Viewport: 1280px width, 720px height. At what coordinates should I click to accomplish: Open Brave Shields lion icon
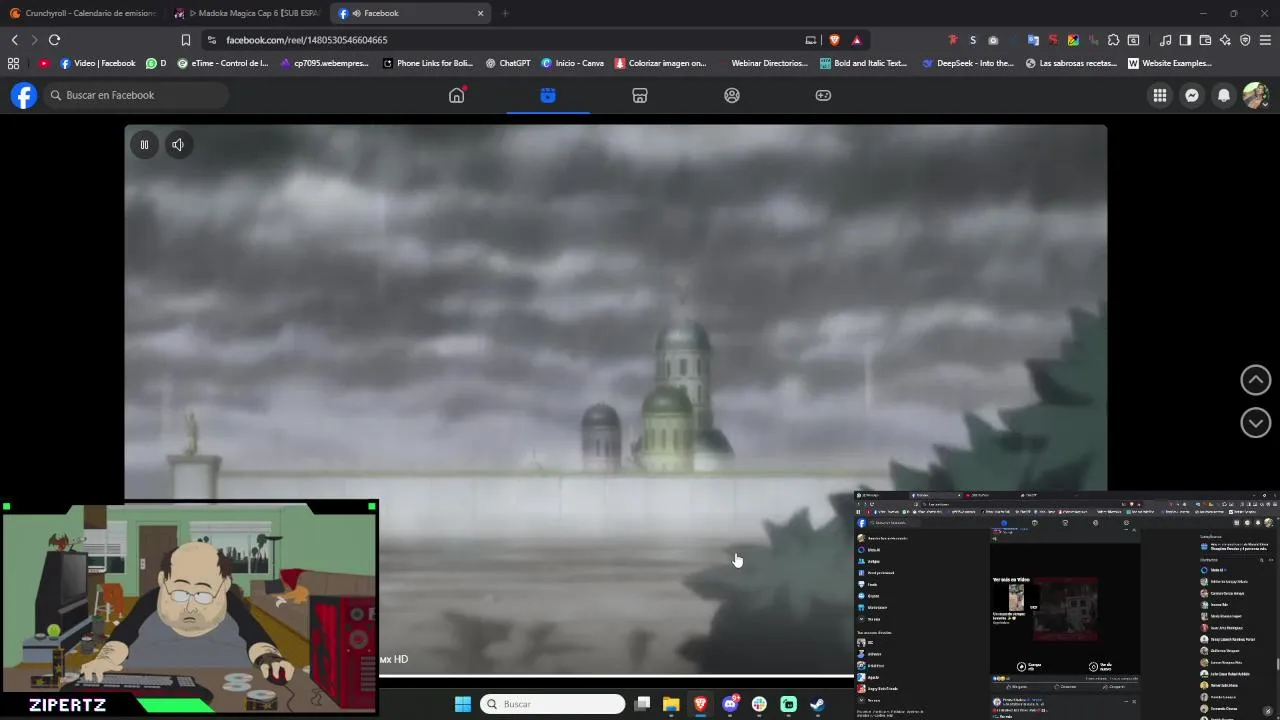pos(835,40)
